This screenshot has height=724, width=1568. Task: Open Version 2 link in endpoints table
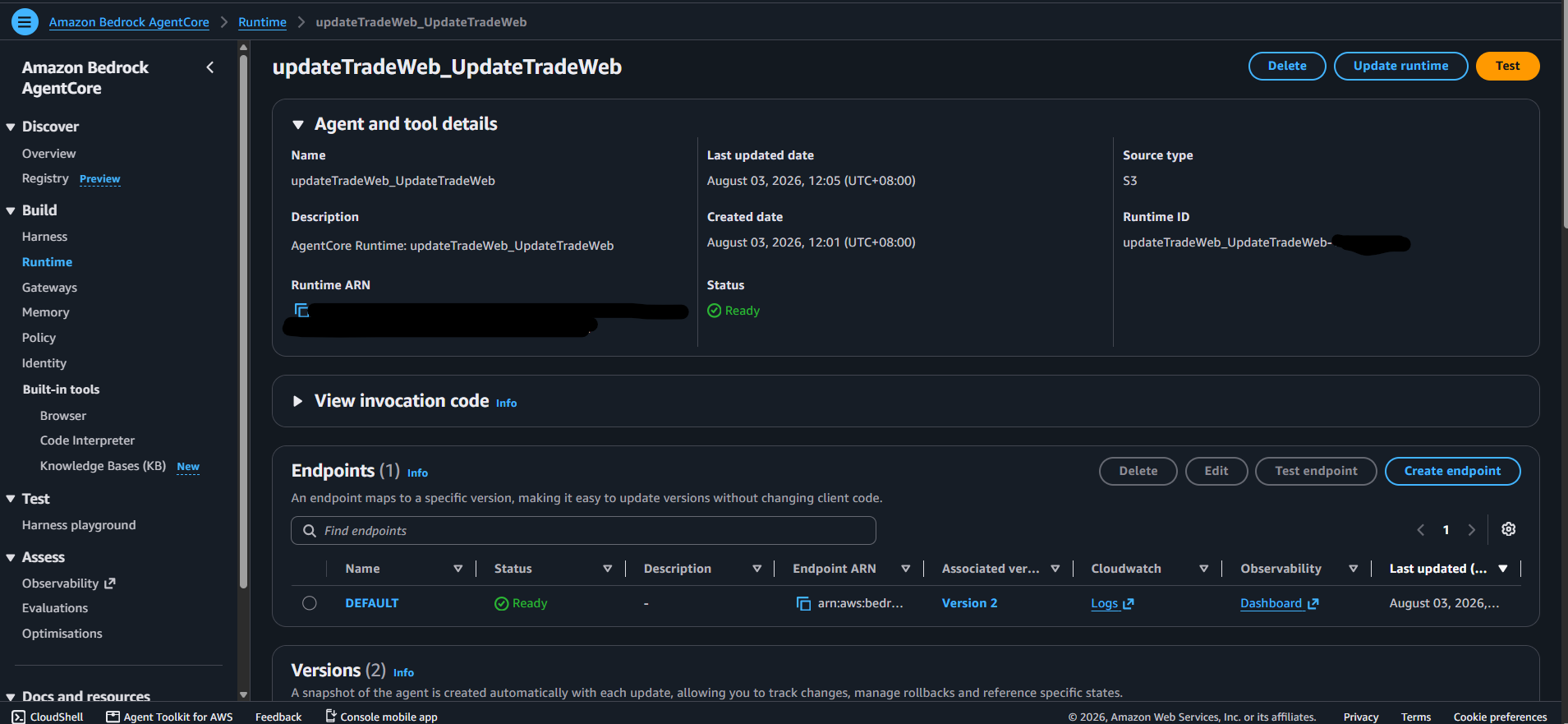(x=969, y=603)
